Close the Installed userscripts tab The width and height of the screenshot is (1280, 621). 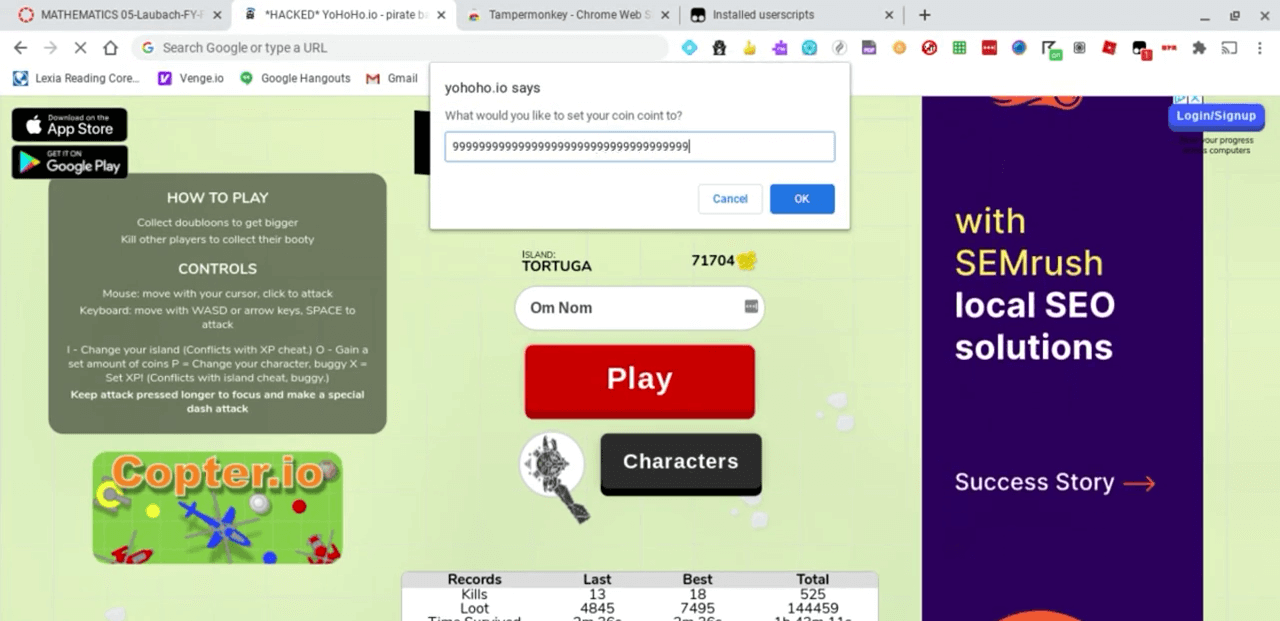tap(889, 15)
